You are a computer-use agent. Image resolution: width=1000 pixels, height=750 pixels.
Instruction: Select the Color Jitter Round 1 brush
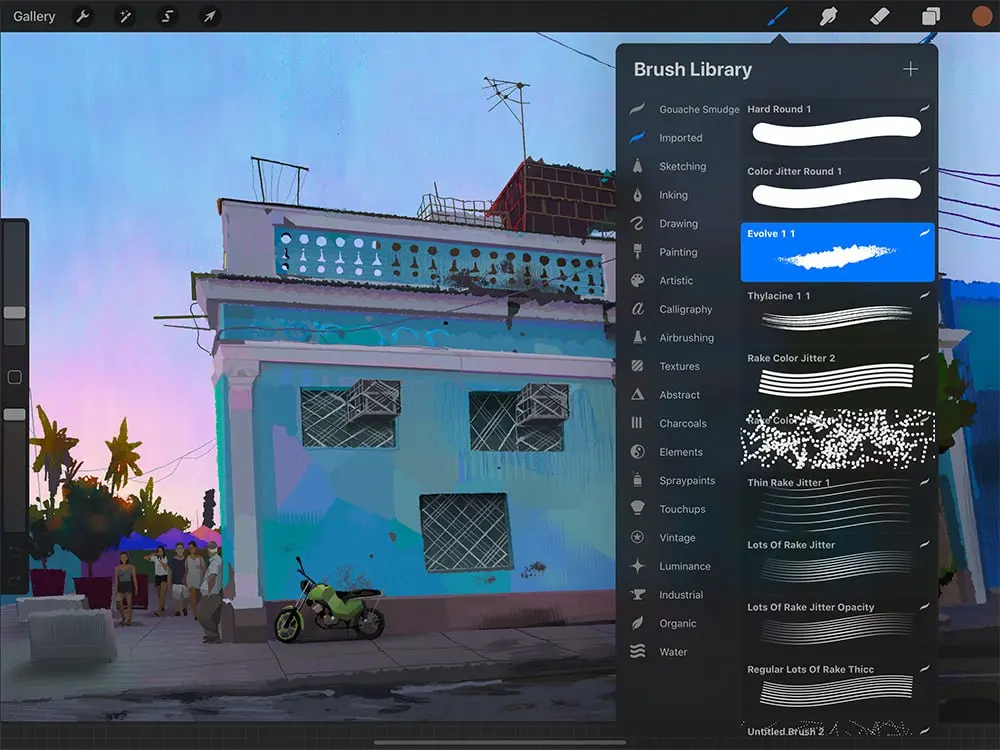pos(837,189)
